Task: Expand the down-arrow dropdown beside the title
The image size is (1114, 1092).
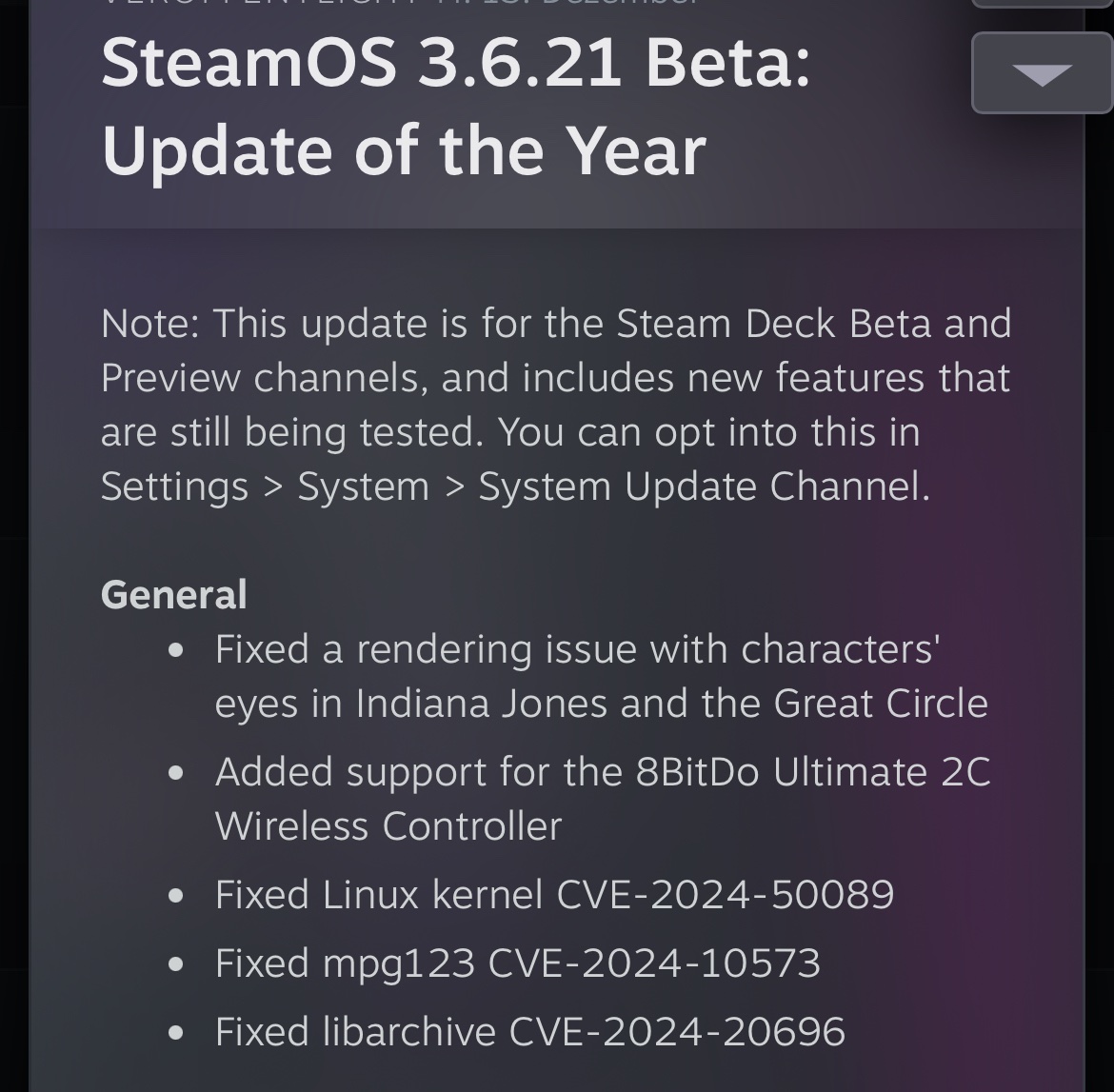Action: click(1042, 73)
